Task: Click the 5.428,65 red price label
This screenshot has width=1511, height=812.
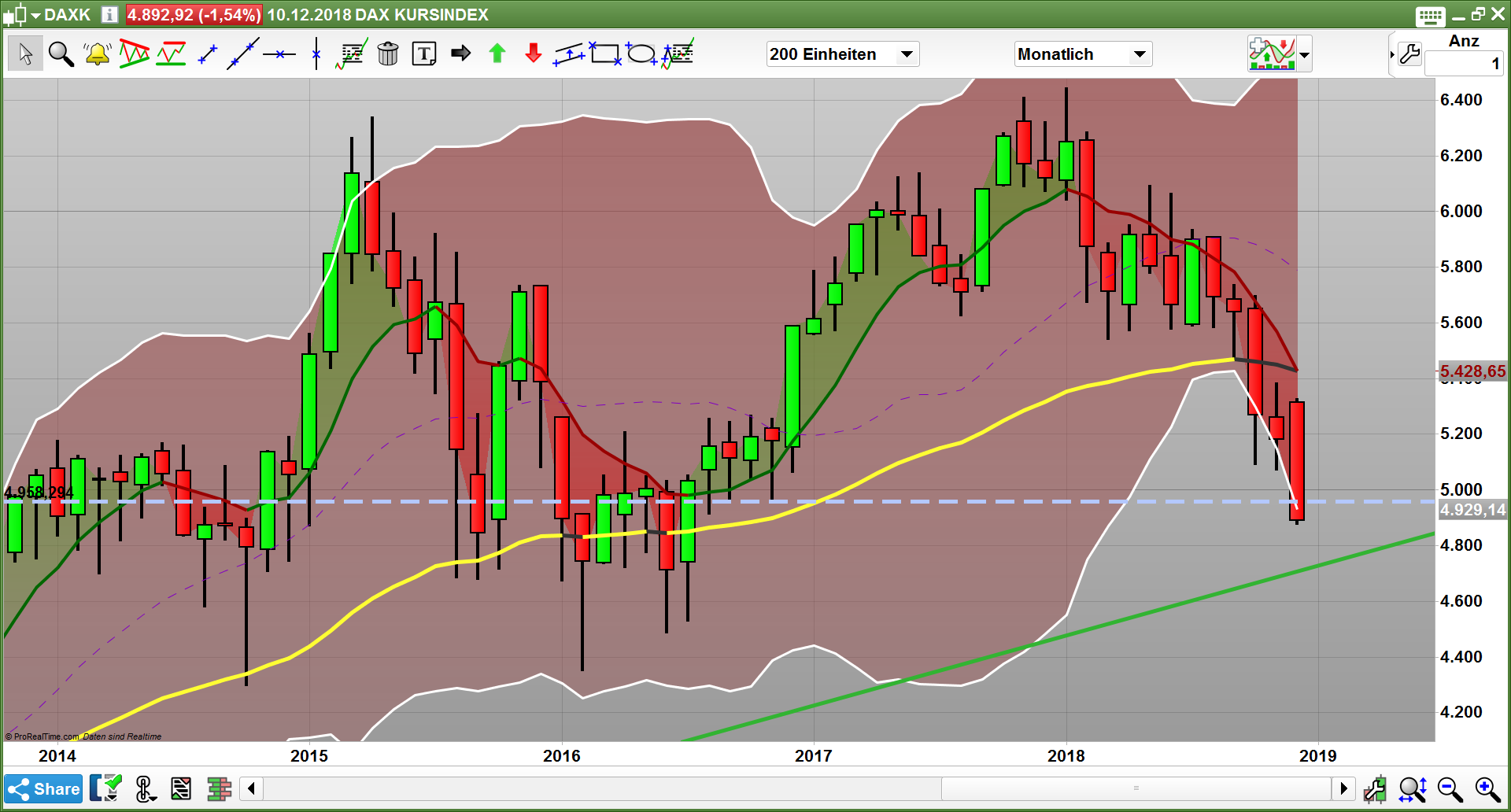Action: [x=1472, y=371]
